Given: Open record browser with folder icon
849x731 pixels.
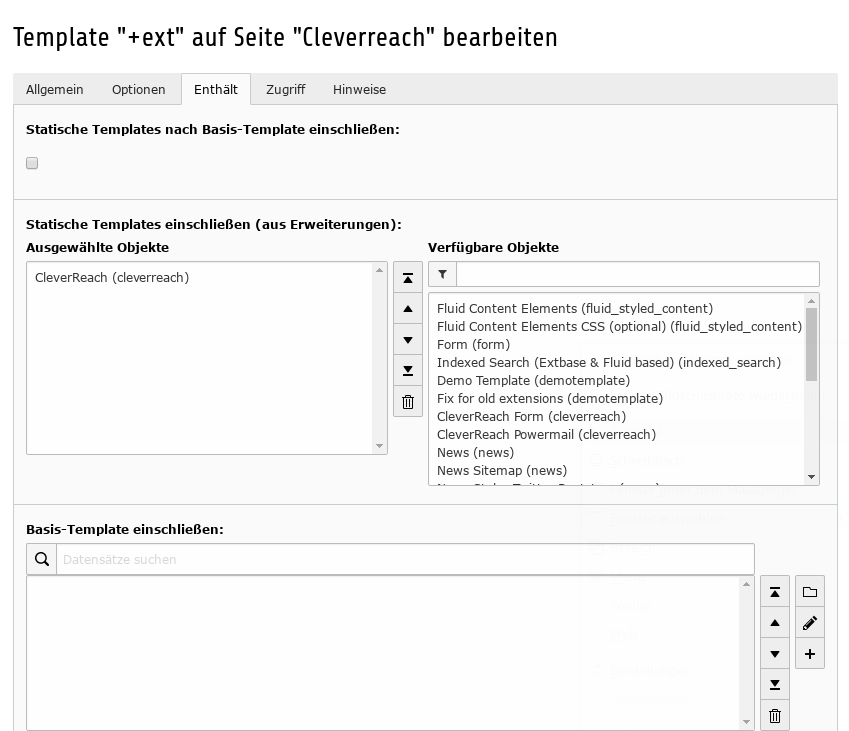Looking at the screenshot, I should (x=810, y=592).
